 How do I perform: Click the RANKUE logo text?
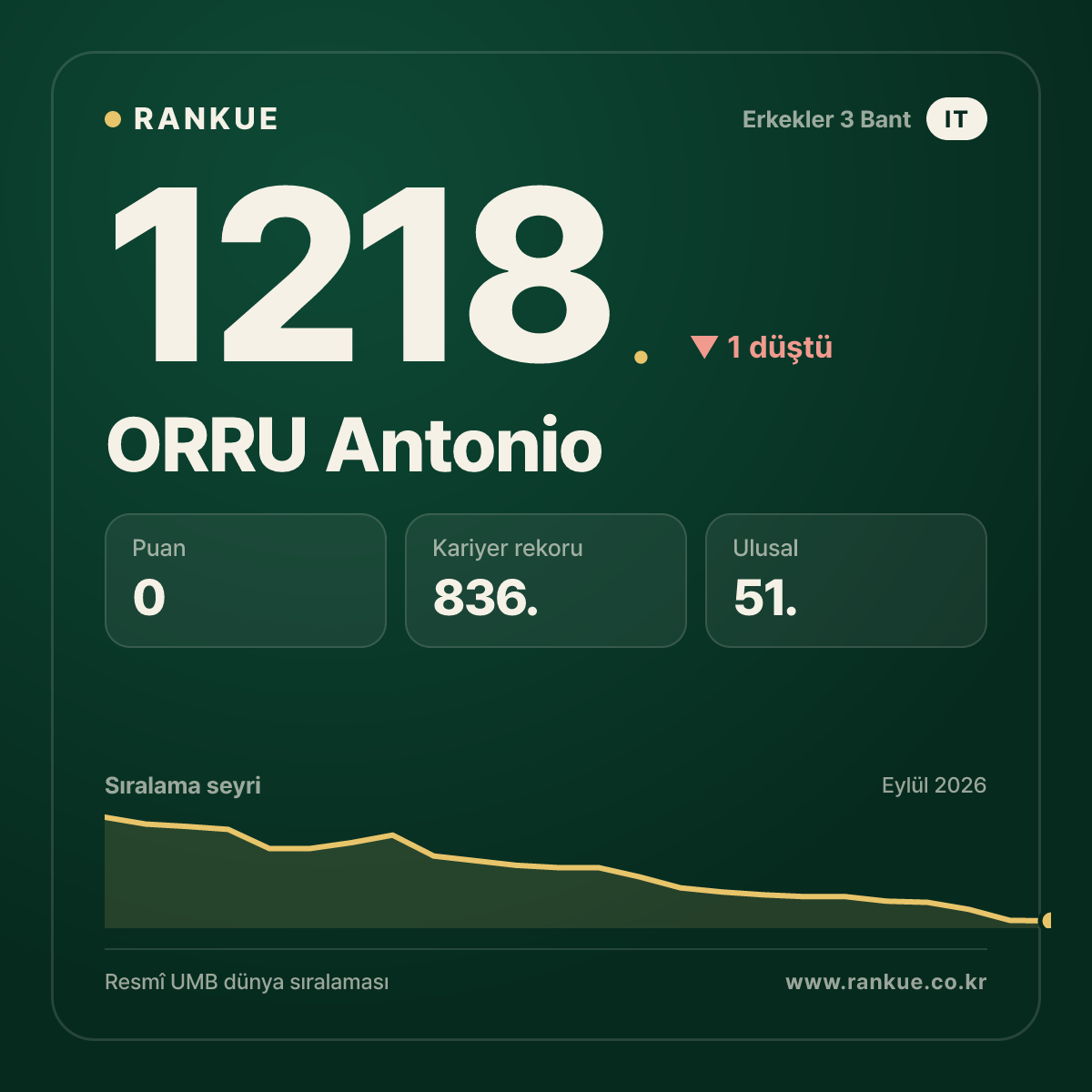pos(206,119)
